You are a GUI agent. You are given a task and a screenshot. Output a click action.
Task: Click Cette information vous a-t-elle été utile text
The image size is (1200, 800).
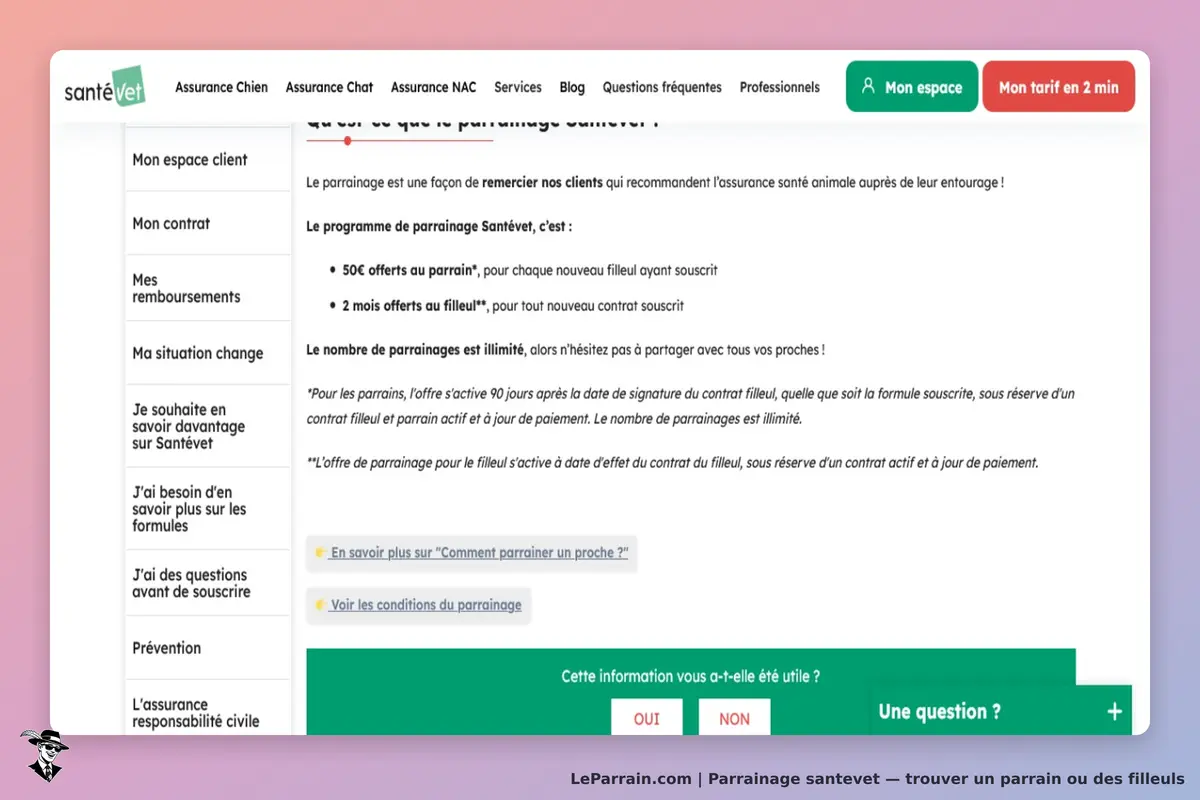point(691,676)
